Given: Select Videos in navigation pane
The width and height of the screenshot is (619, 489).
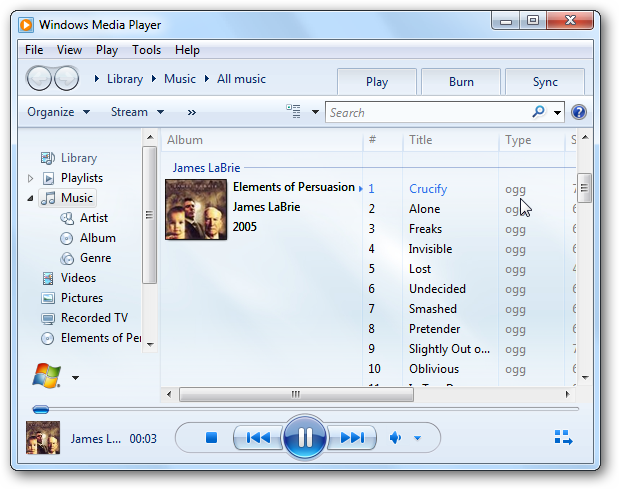Looking at the screenshot, I should click(x=69, y=278).
